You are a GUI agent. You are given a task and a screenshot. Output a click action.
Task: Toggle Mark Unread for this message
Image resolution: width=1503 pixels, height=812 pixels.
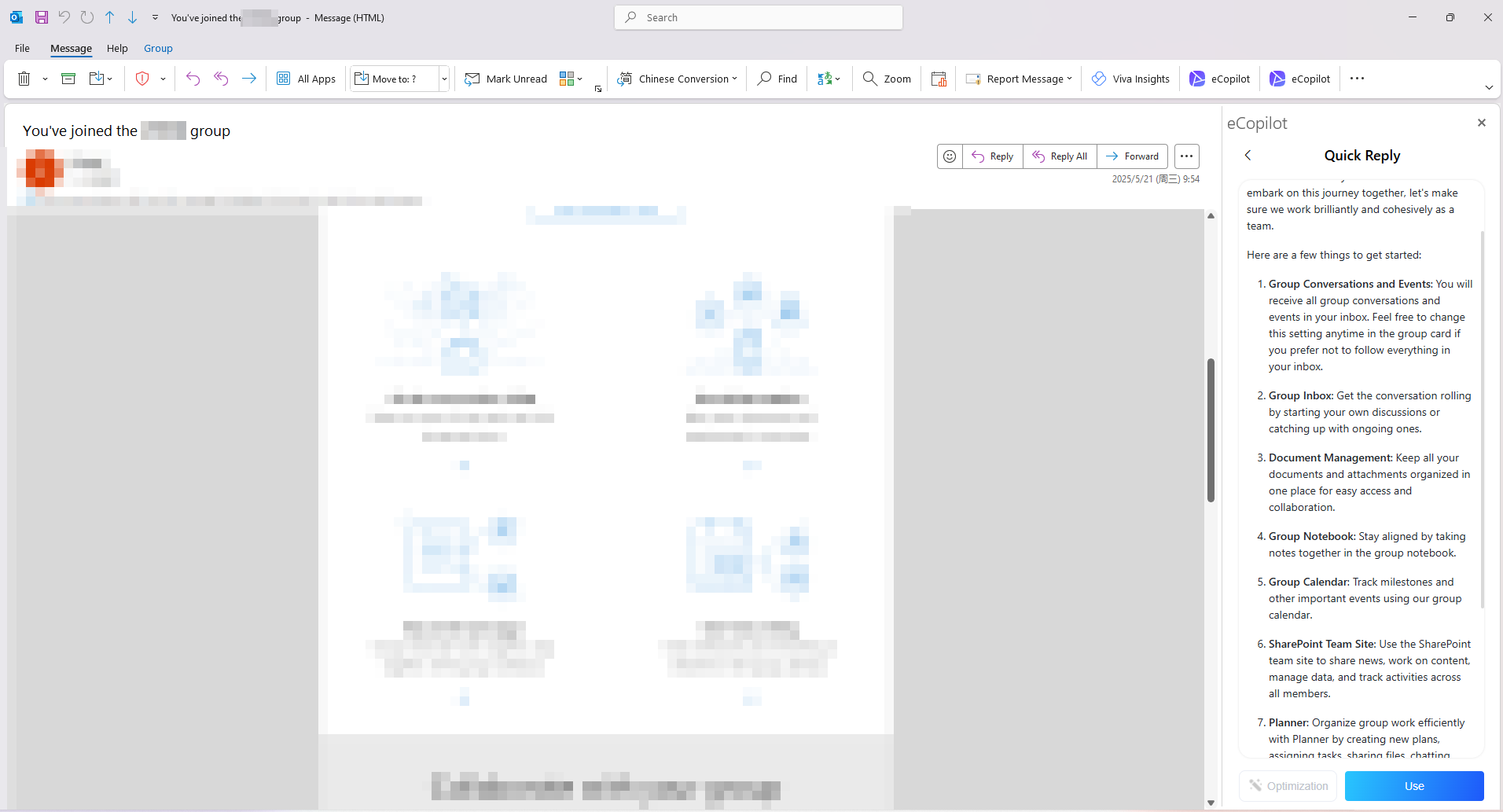(x=505, y=78)
